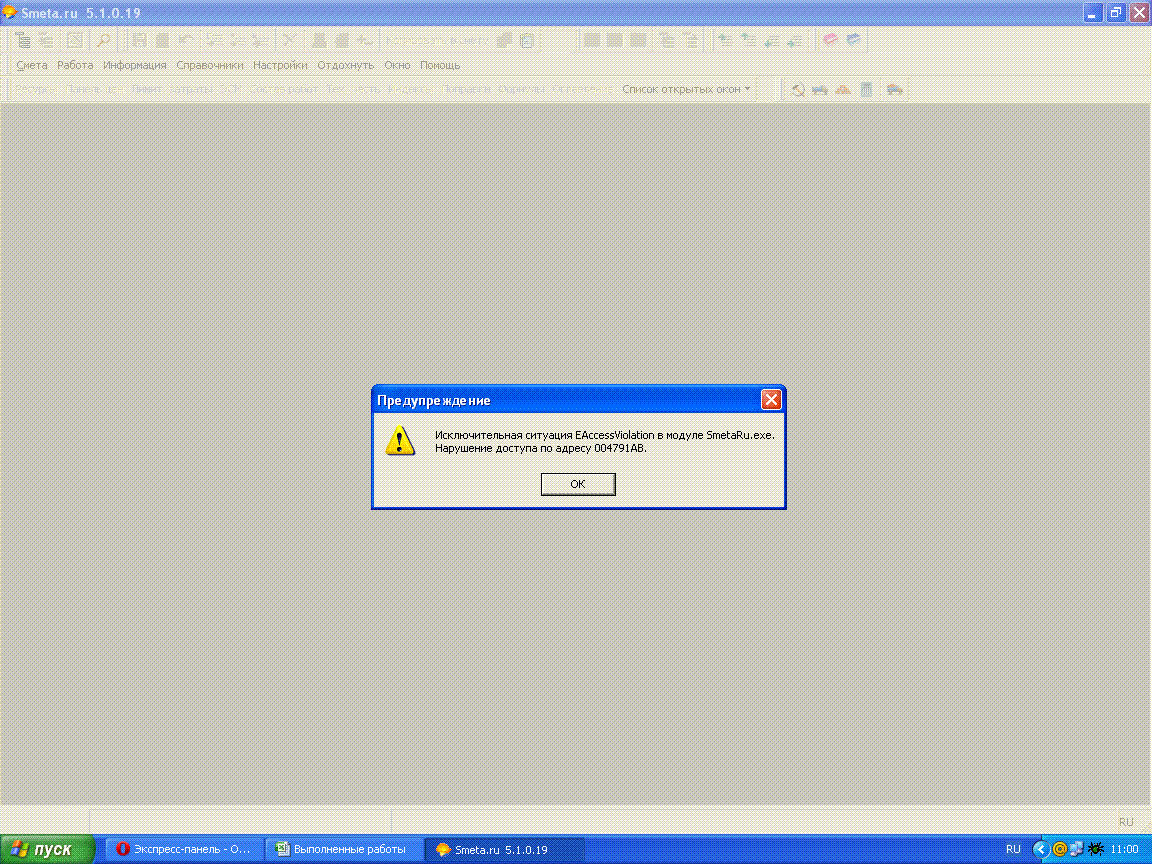Click the second green up-arrow rows icon

(x=749, y=40)
